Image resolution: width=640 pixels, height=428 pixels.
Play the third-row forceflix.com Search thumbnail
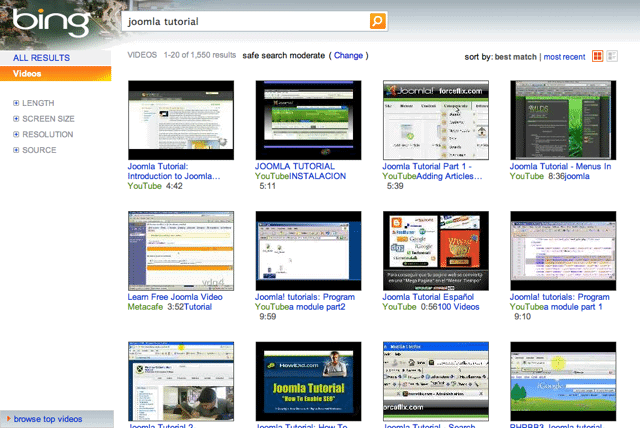pyautogui.click(x=436, y=381)
